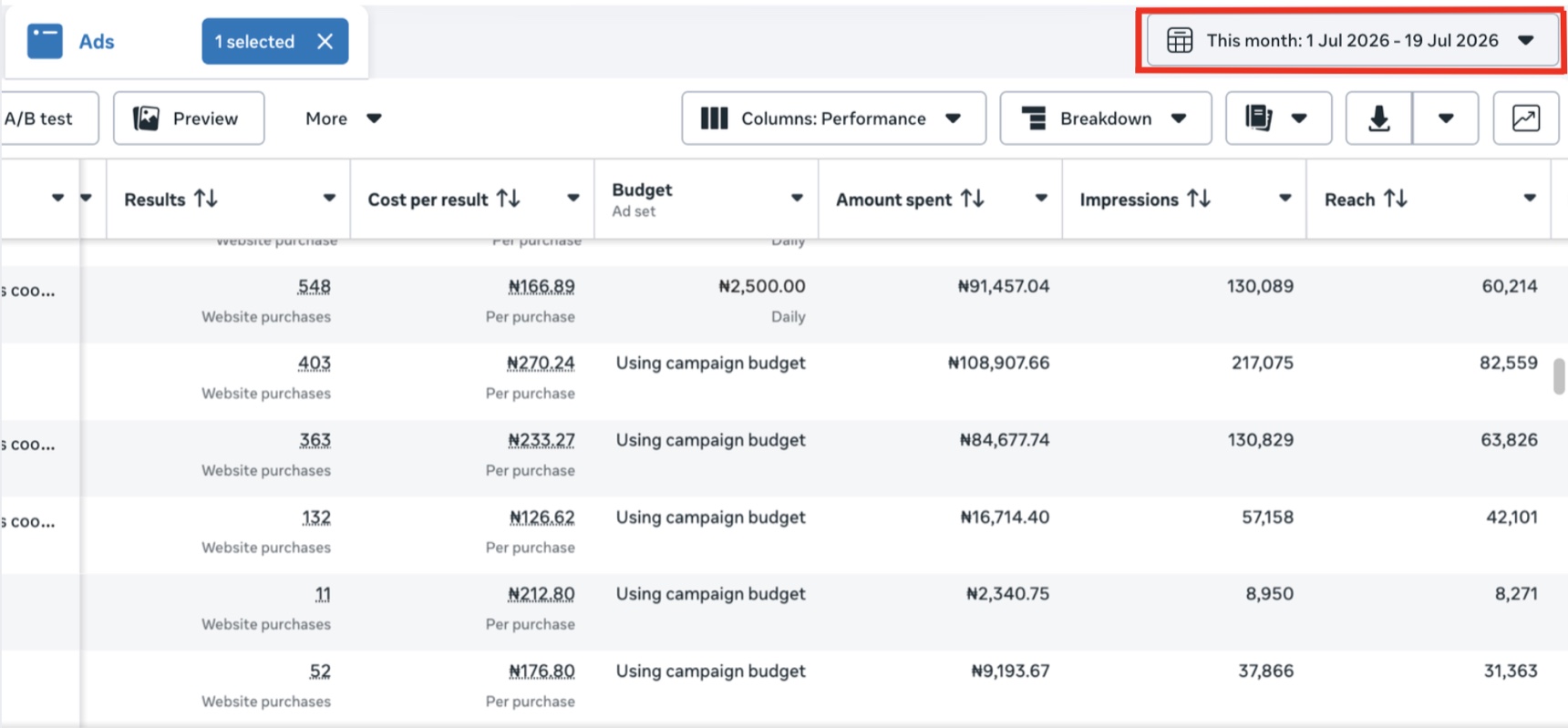The image size is (1568, 728).
Task: Click the 1 selected badge
Action: (274, 41)
